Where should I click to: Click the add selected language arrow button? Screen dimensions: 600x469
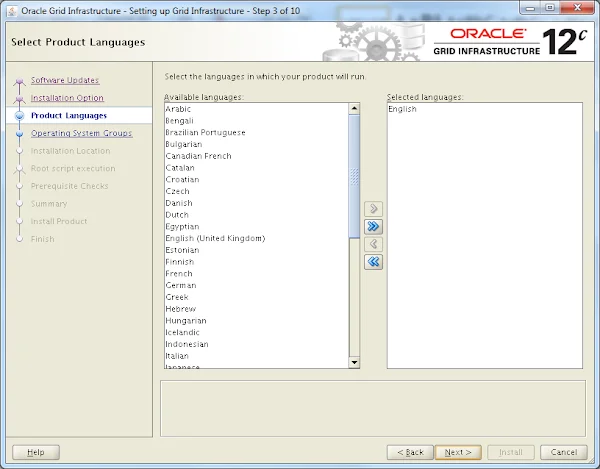point(373,209)
